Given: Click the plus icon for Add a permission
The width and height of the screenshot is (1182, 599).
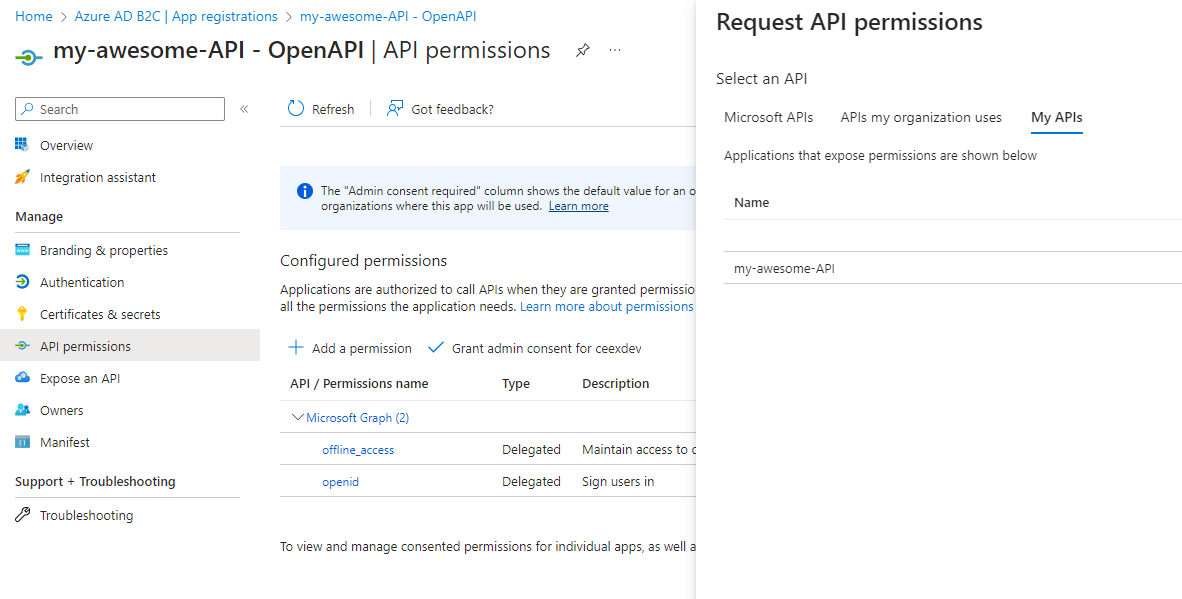Looking at the screenshot, I should click(x=296, y=347).
